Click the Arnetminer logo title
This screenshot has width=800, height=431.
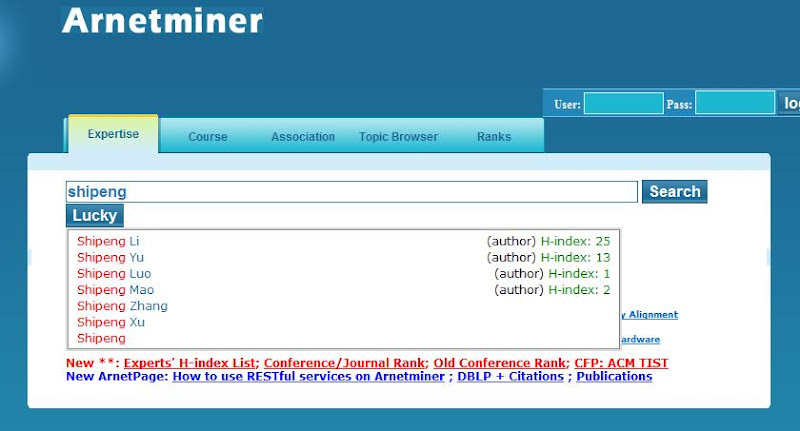point(162,21)
